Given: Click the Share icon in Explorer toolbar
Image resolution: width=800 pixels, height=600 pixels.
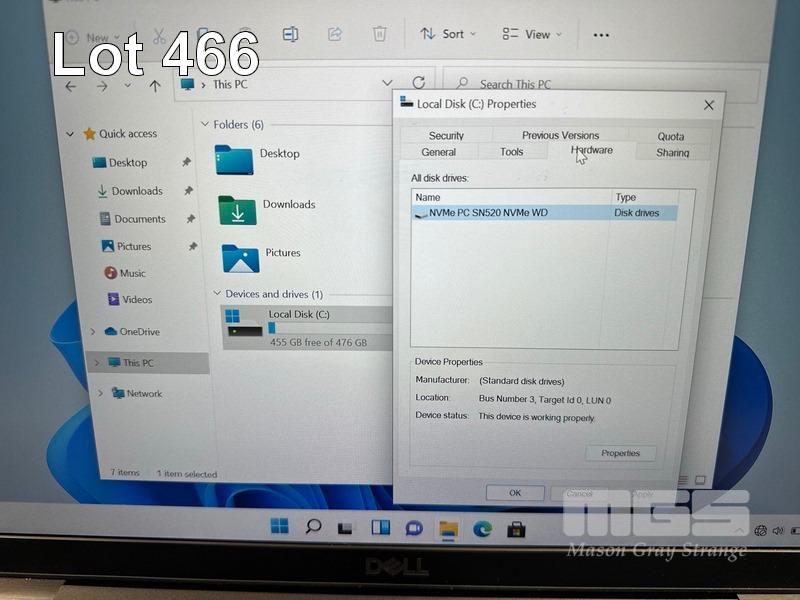Looking at the screenshot, I should (x=335, y=34).
